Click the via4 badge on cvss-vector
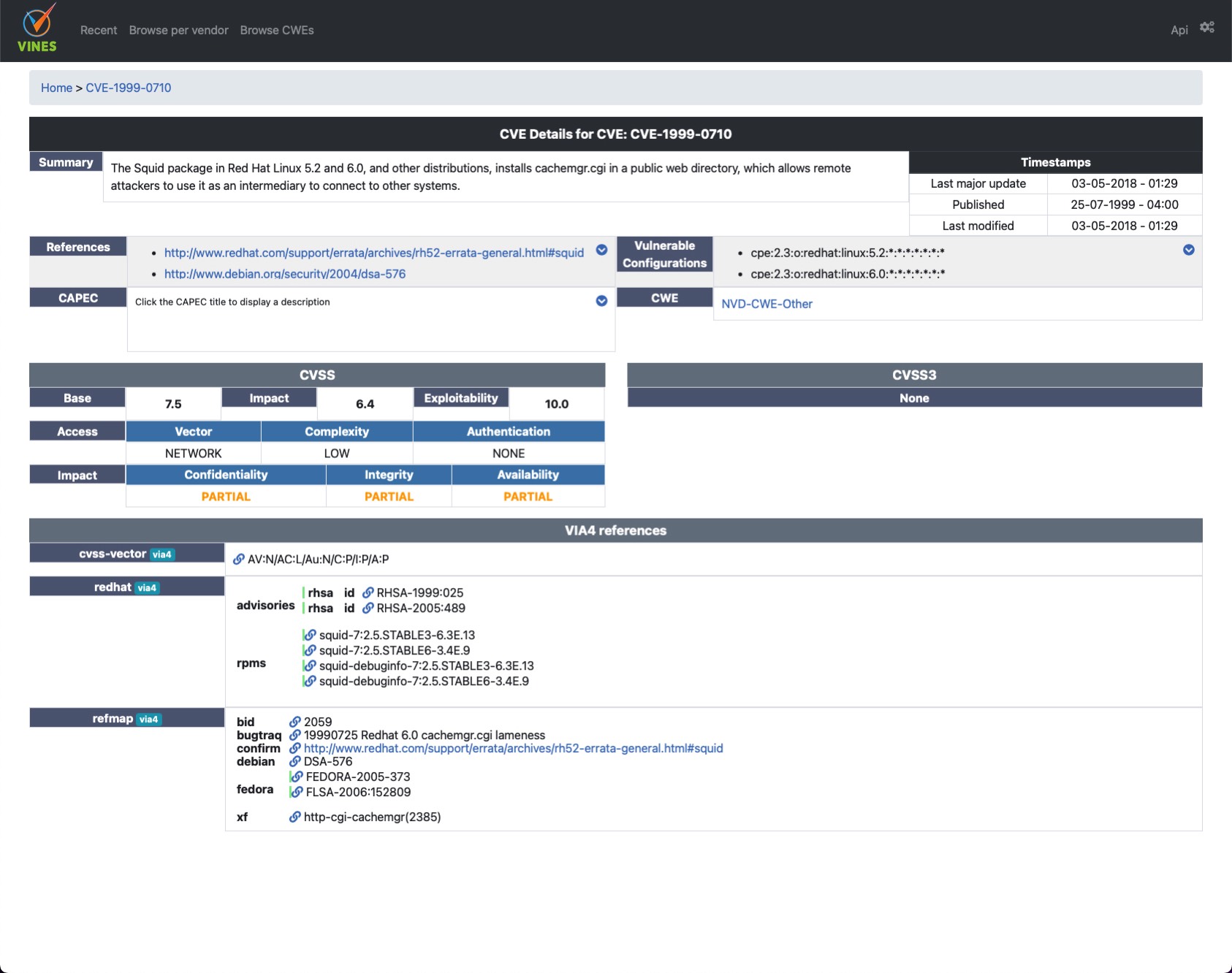 click(162, 554)
